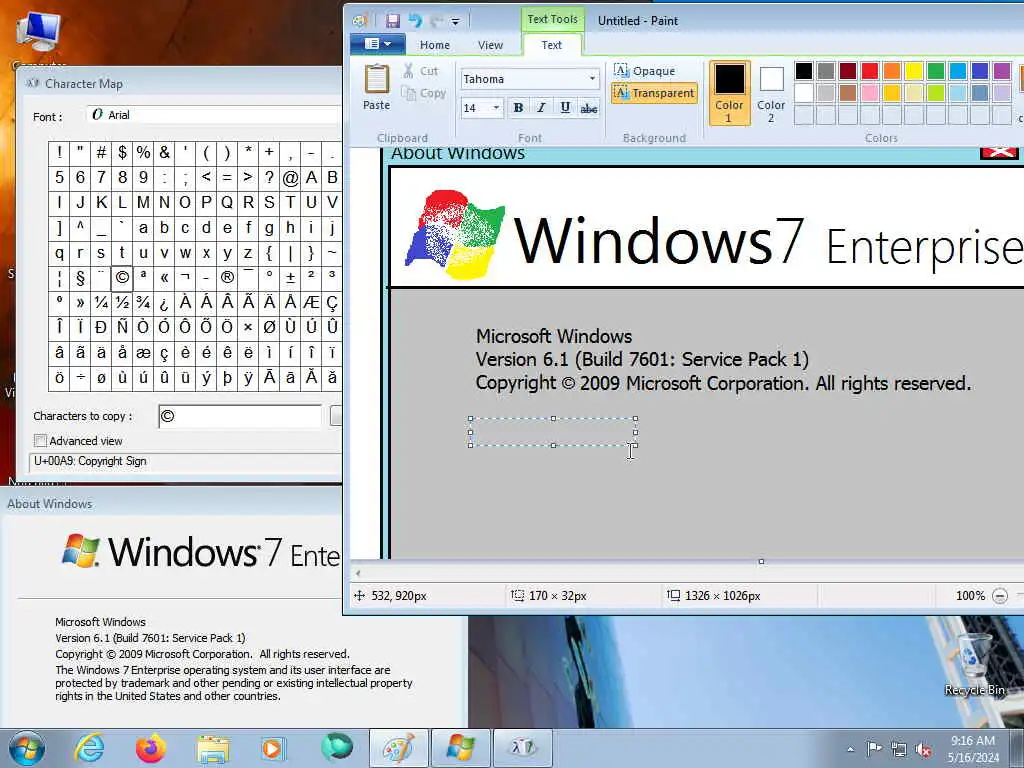Screen dimensions: 1024x768
Task: Click the left scroll arrow of Paint canvas
Action: 358,573
